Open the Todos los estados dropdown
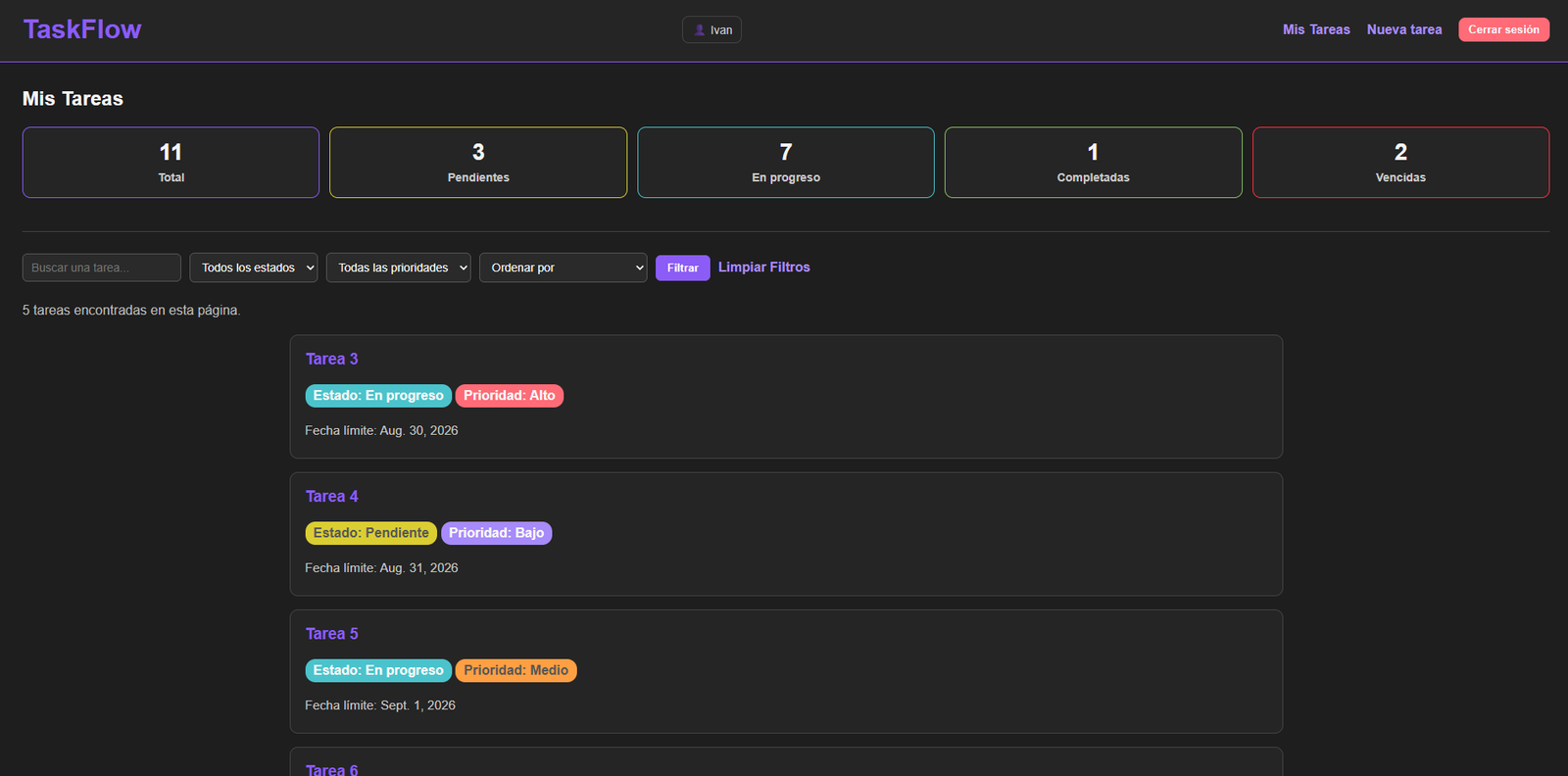 (254, 267)
